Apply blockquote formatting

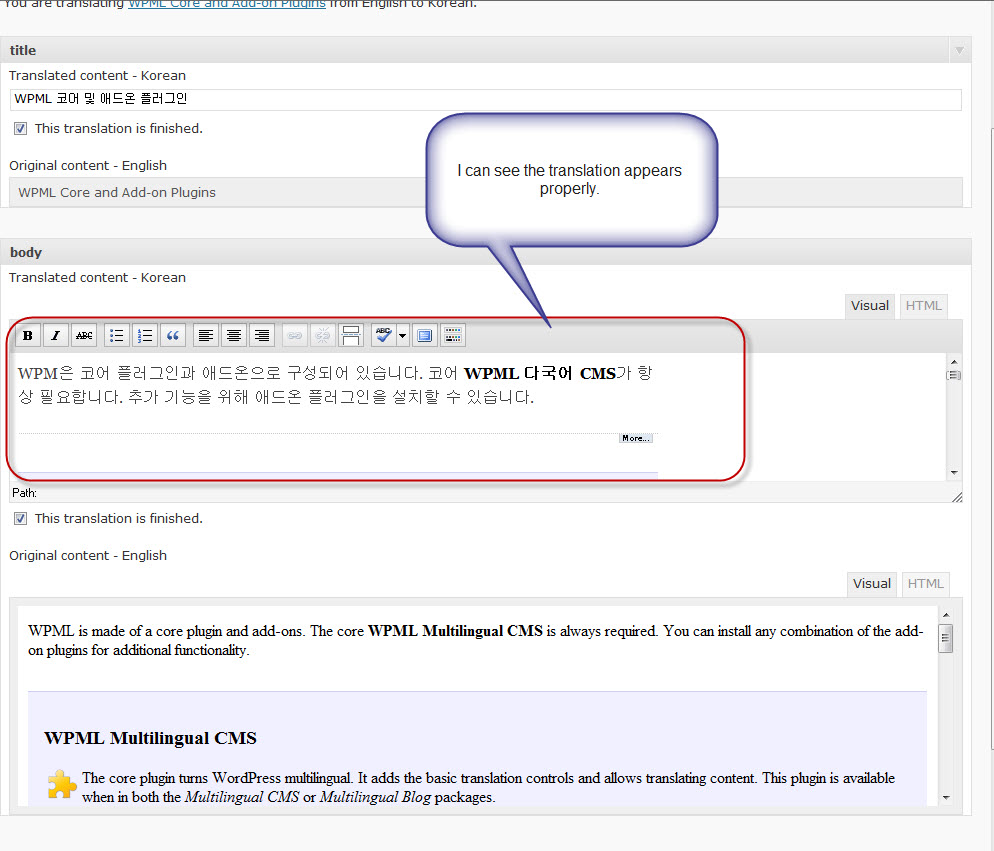tap(172, 335)
